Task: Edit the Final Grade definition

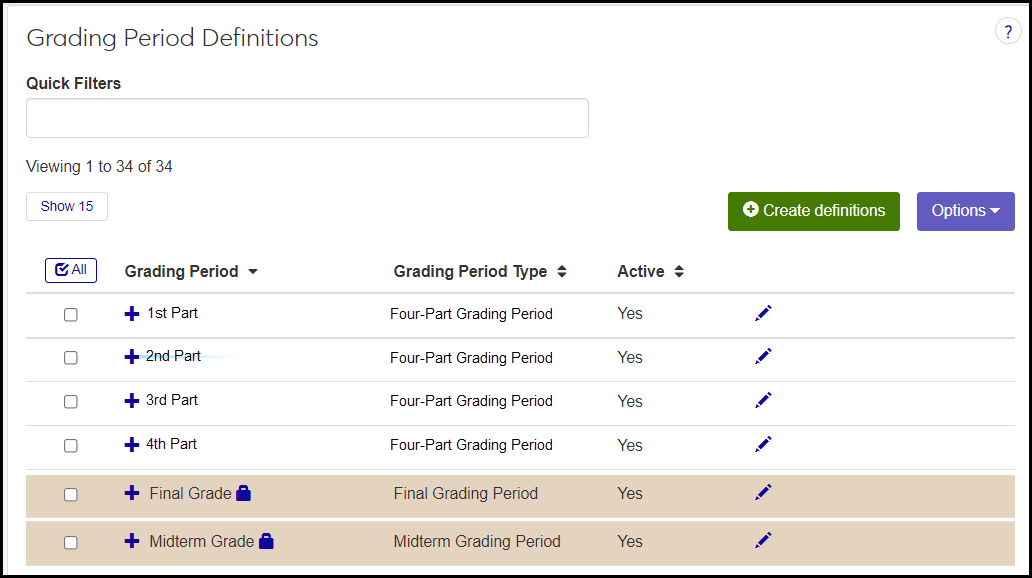Action: coord(764,493)
